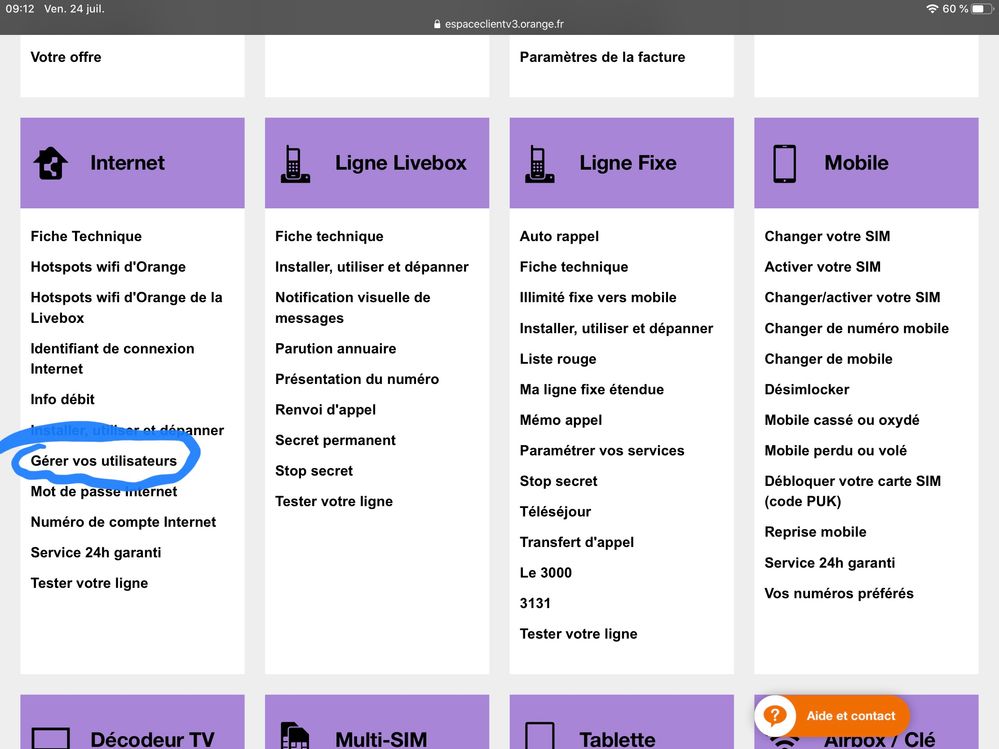Open Numéro de compte Internet link
This screenshot has height=749, width=999.
tap(124, 522)
